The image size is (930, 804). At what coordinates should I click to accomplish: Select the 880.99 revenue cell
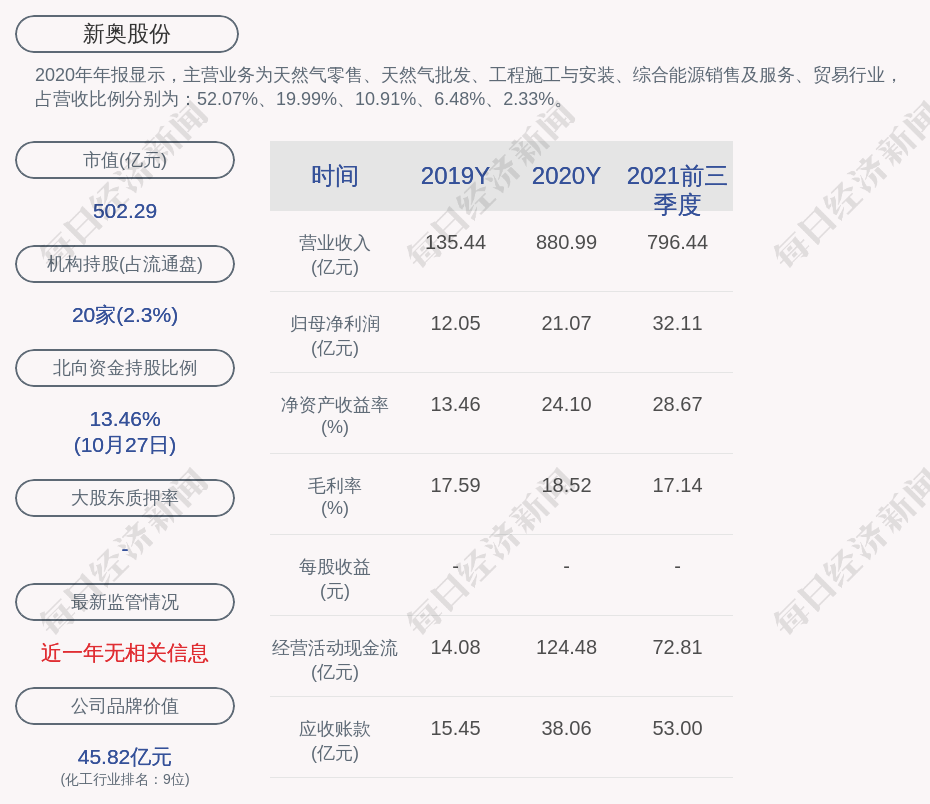click(x=566, y=243)
